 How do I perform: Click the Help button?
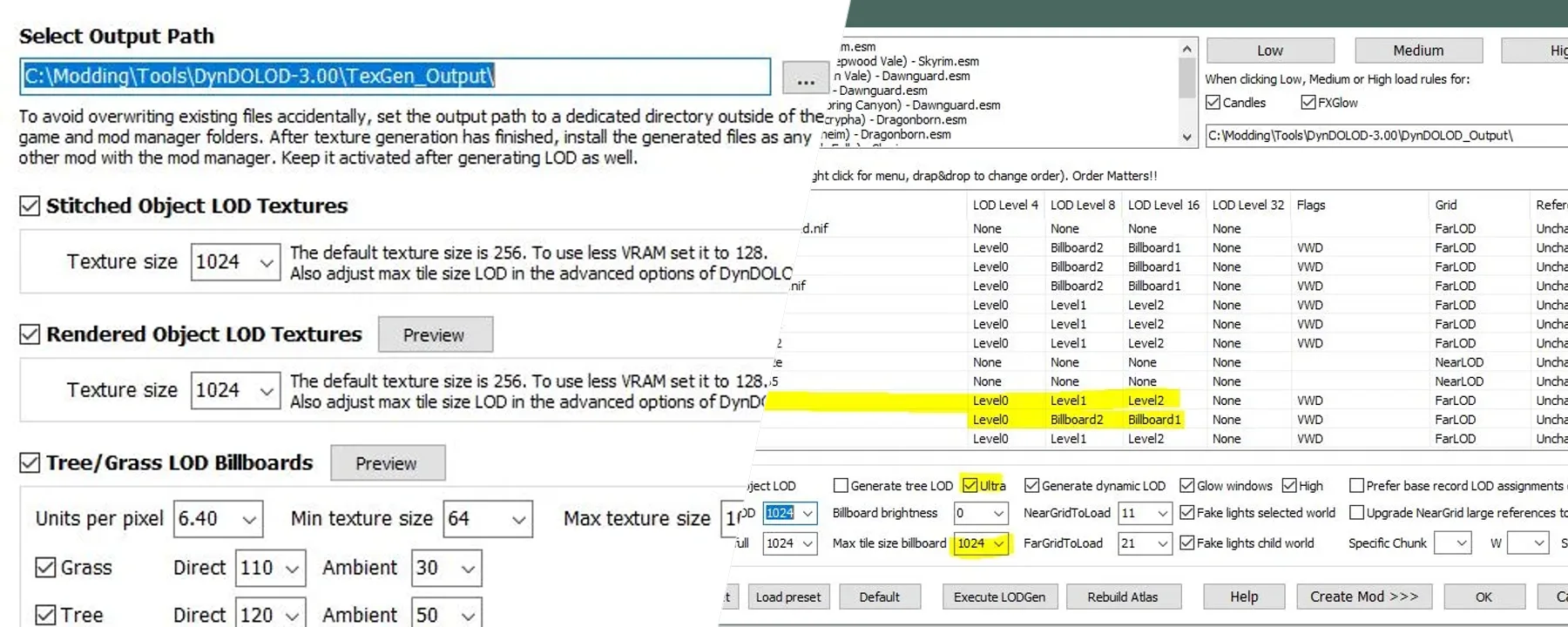1244,597
